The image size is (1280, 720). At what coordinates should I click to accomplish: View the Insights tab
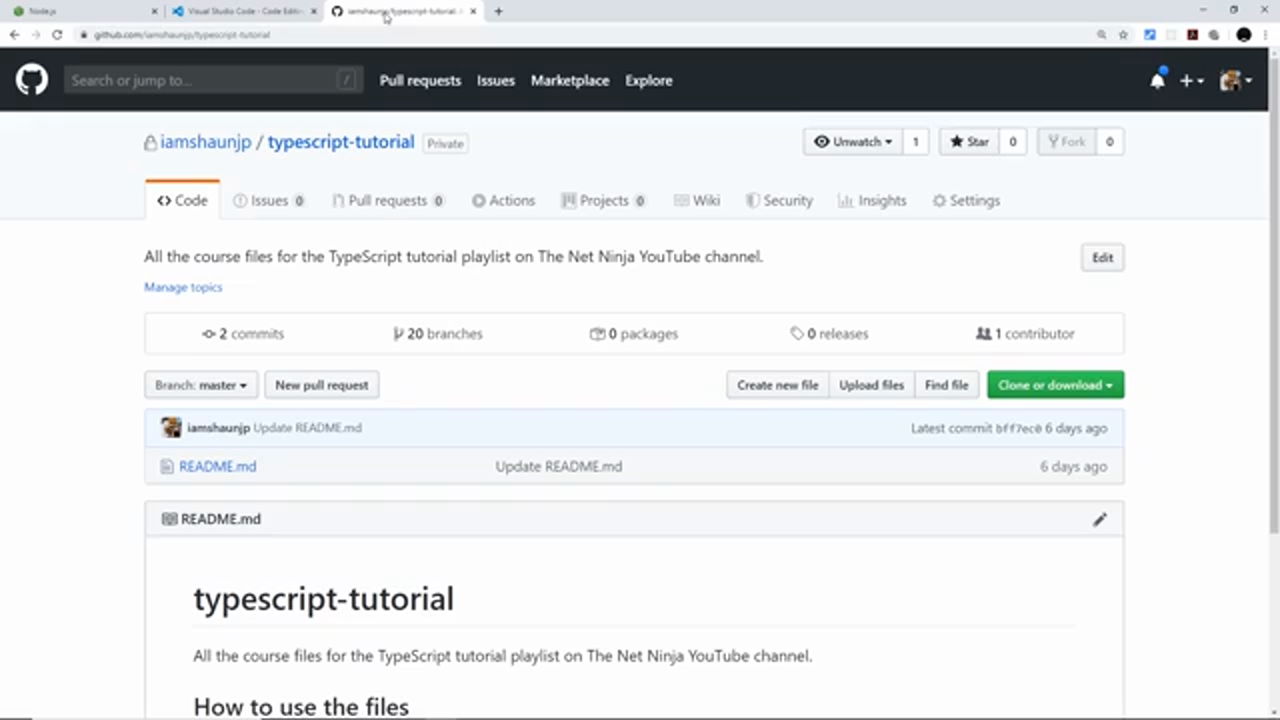(872, 200)
